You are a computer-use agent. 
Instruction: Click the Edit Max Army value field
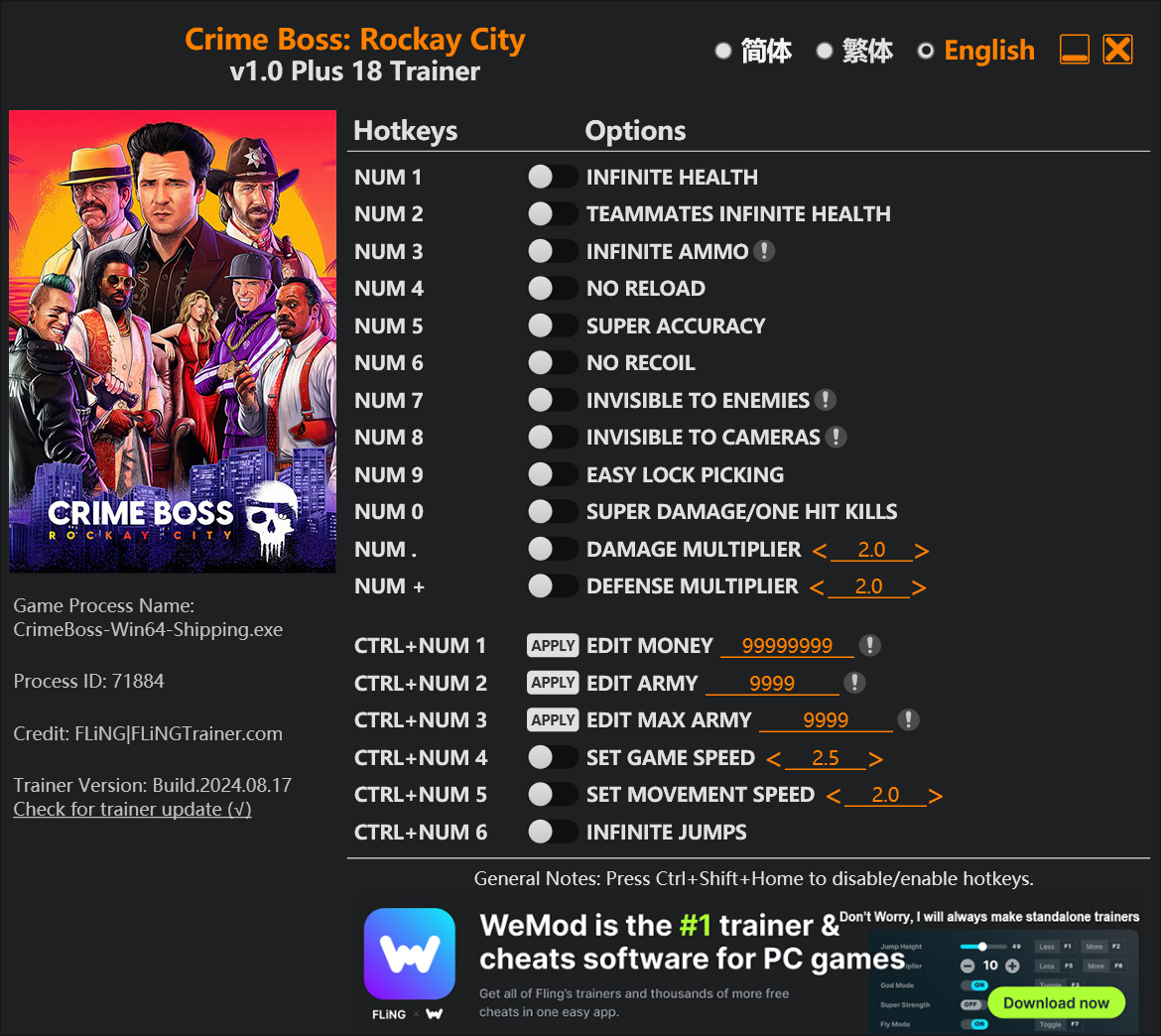(826, 719)
